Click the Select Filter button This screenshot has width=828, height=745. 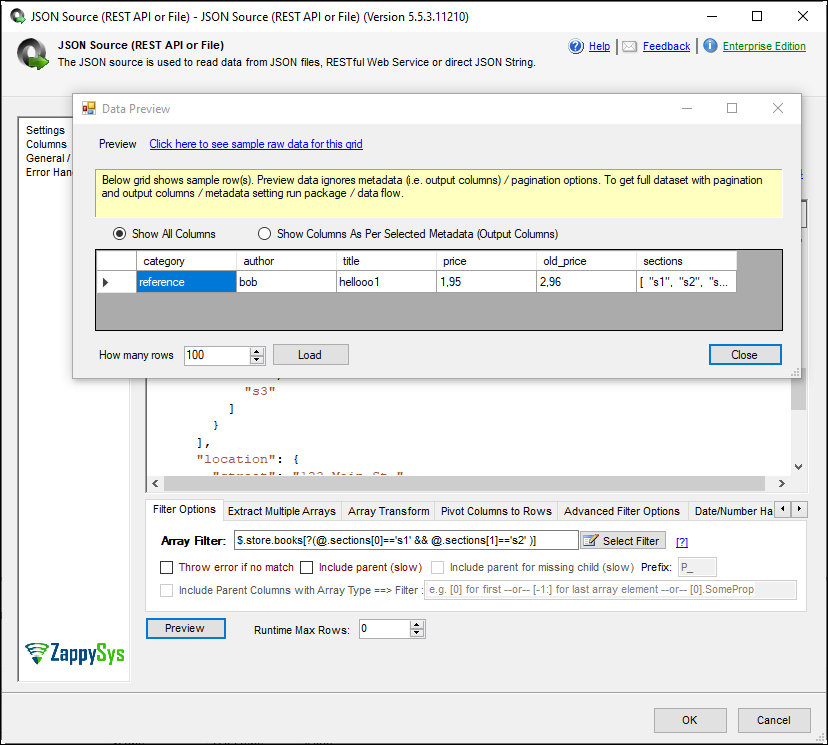click(x=623, y=541)
